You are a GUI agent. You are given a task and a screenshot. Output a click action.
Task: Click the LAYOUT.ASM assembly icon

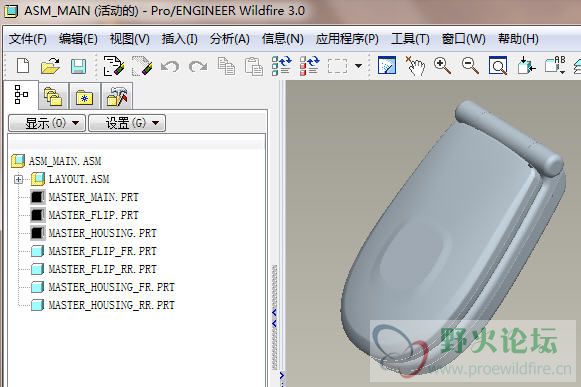coord(38,179)
